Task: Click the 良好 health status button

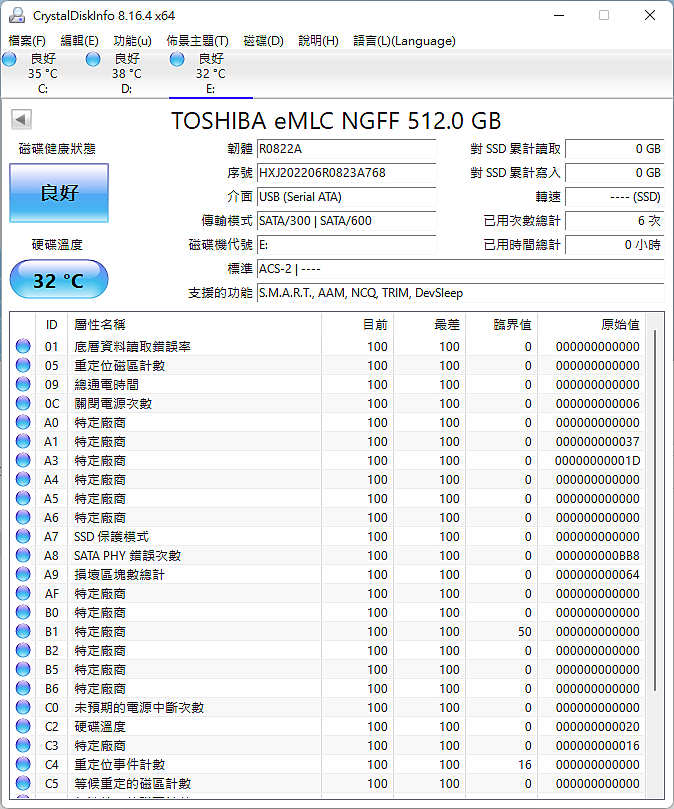Action: [59, 193]
